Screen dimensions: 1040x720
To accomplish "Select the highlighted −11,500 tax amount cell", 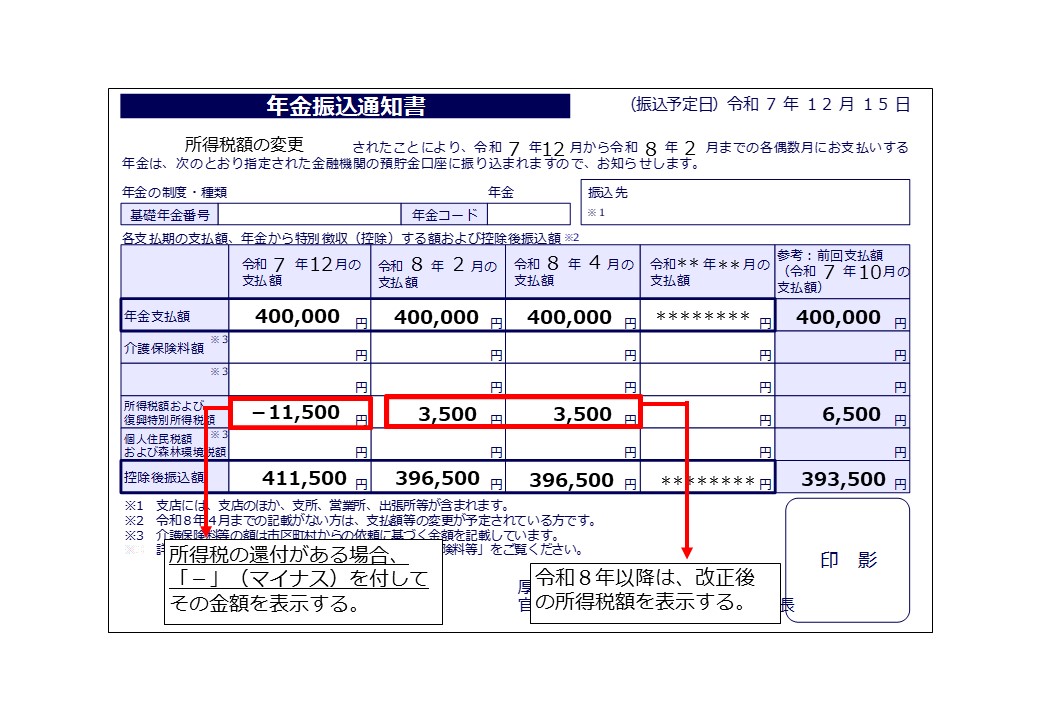I will click(x=300, y=413).
